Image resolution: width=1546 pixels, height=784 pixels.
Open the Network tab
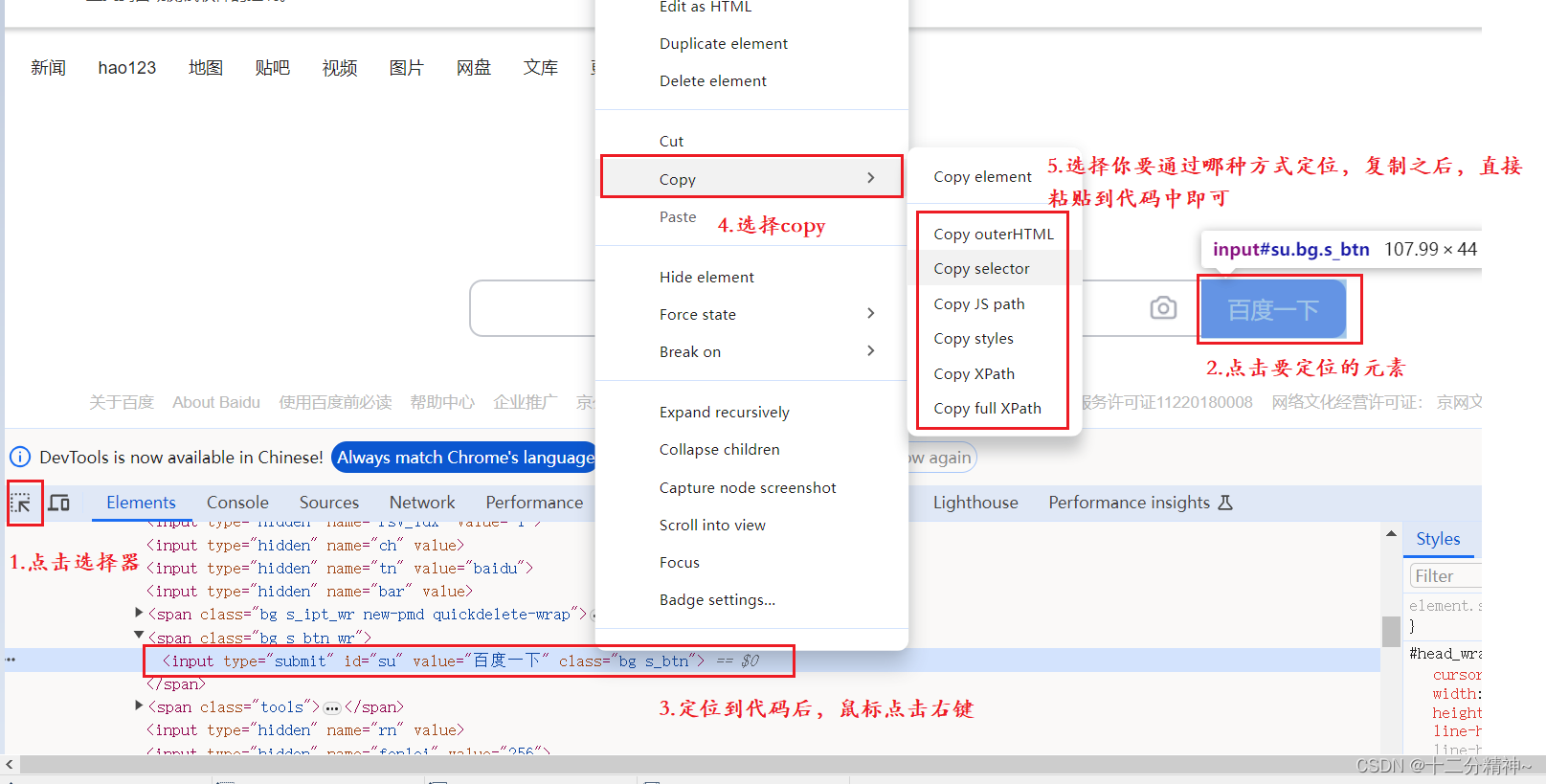(x=422, y=503)
